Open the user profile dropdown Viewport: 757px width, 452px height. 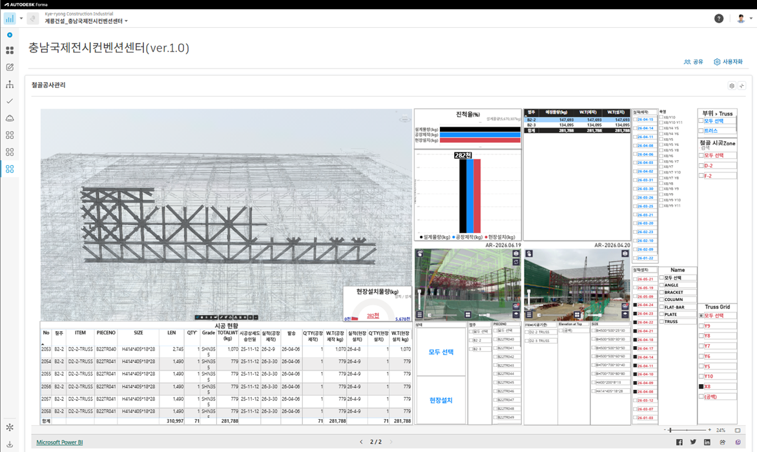pyautogui.click(x=745, y=18)
